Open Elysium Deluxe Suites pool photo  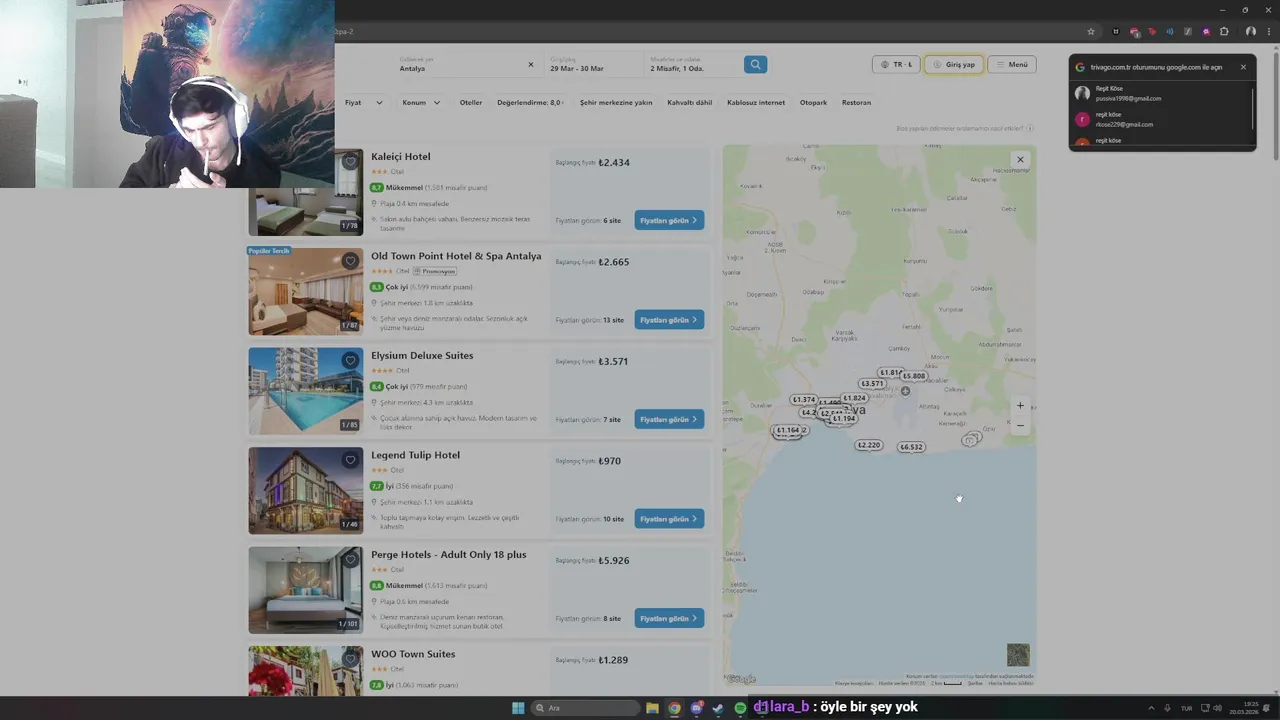[306, 391]
